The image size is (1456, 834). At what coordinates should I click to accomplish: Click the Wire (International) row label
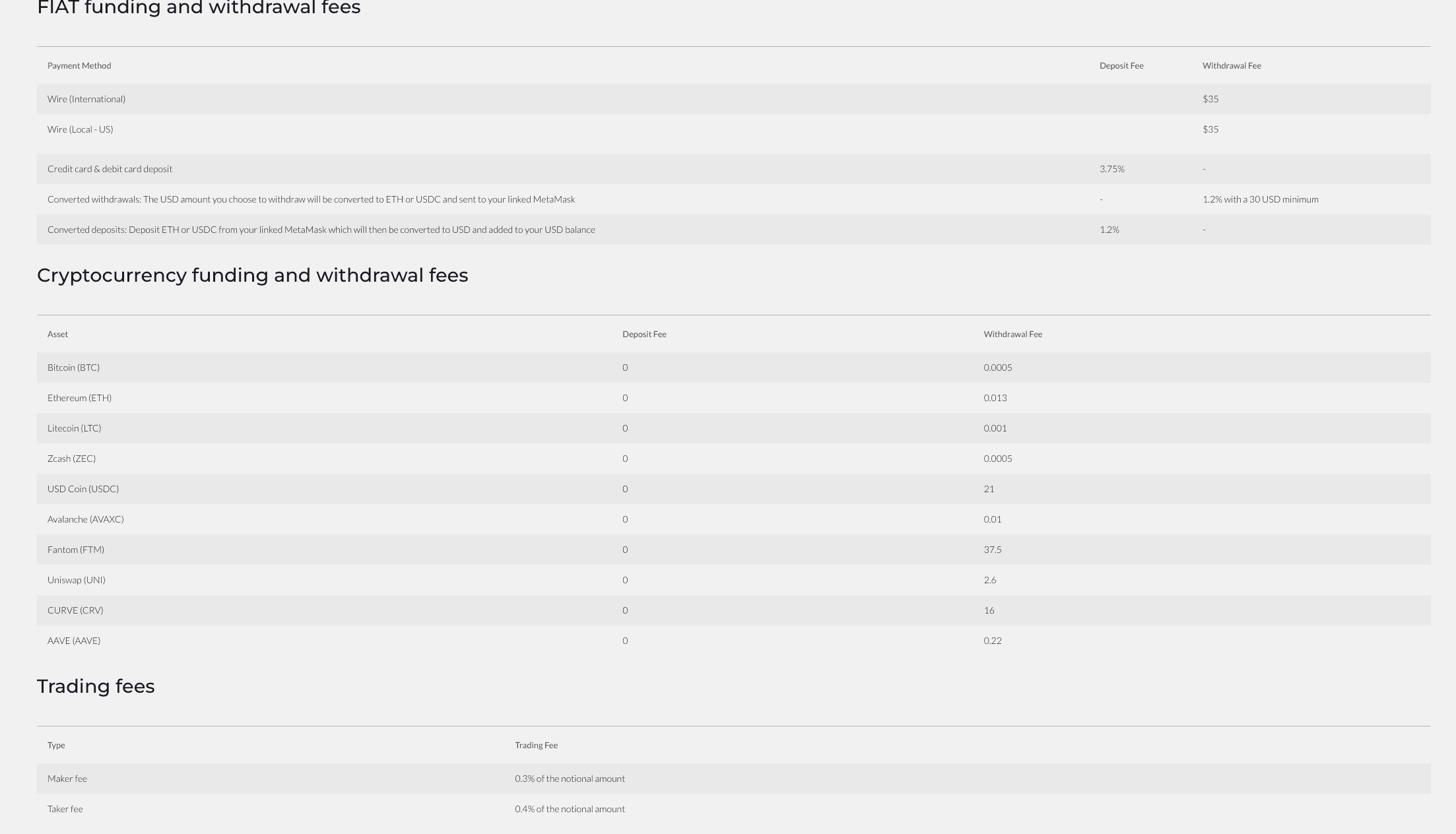pos(86,99)
